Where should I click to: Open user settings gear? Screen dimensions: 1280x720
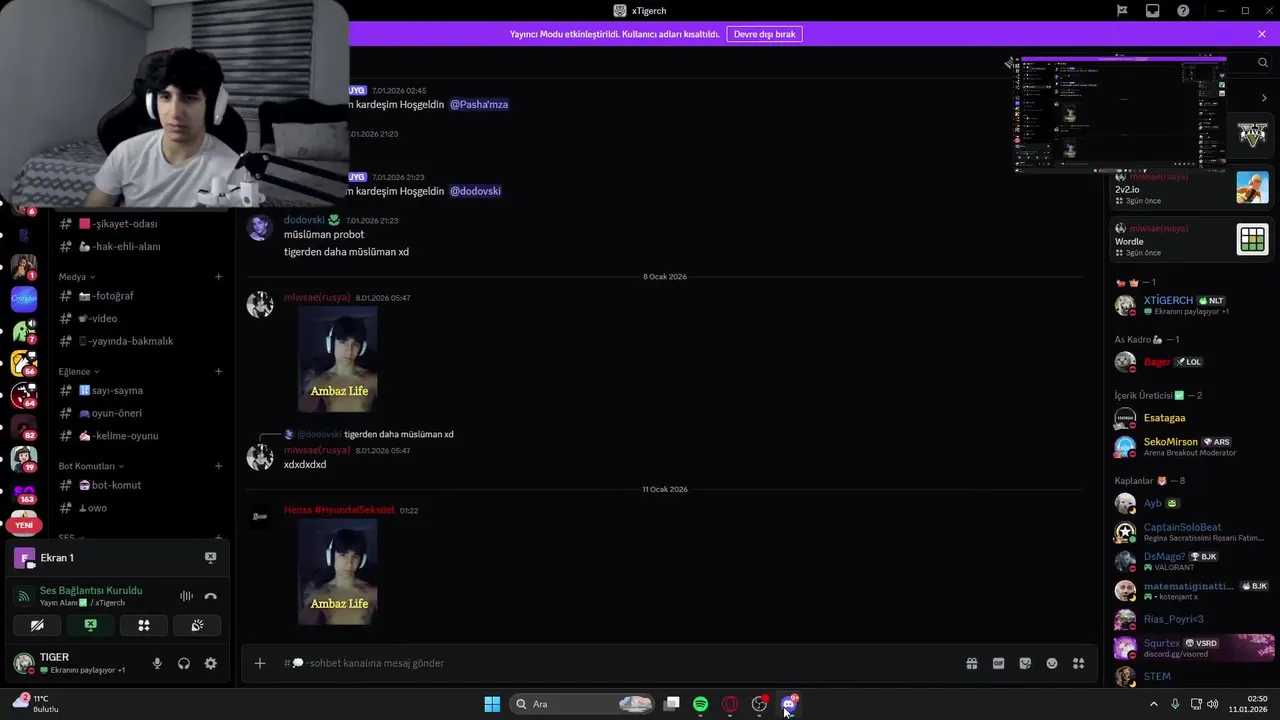point(210,663)
